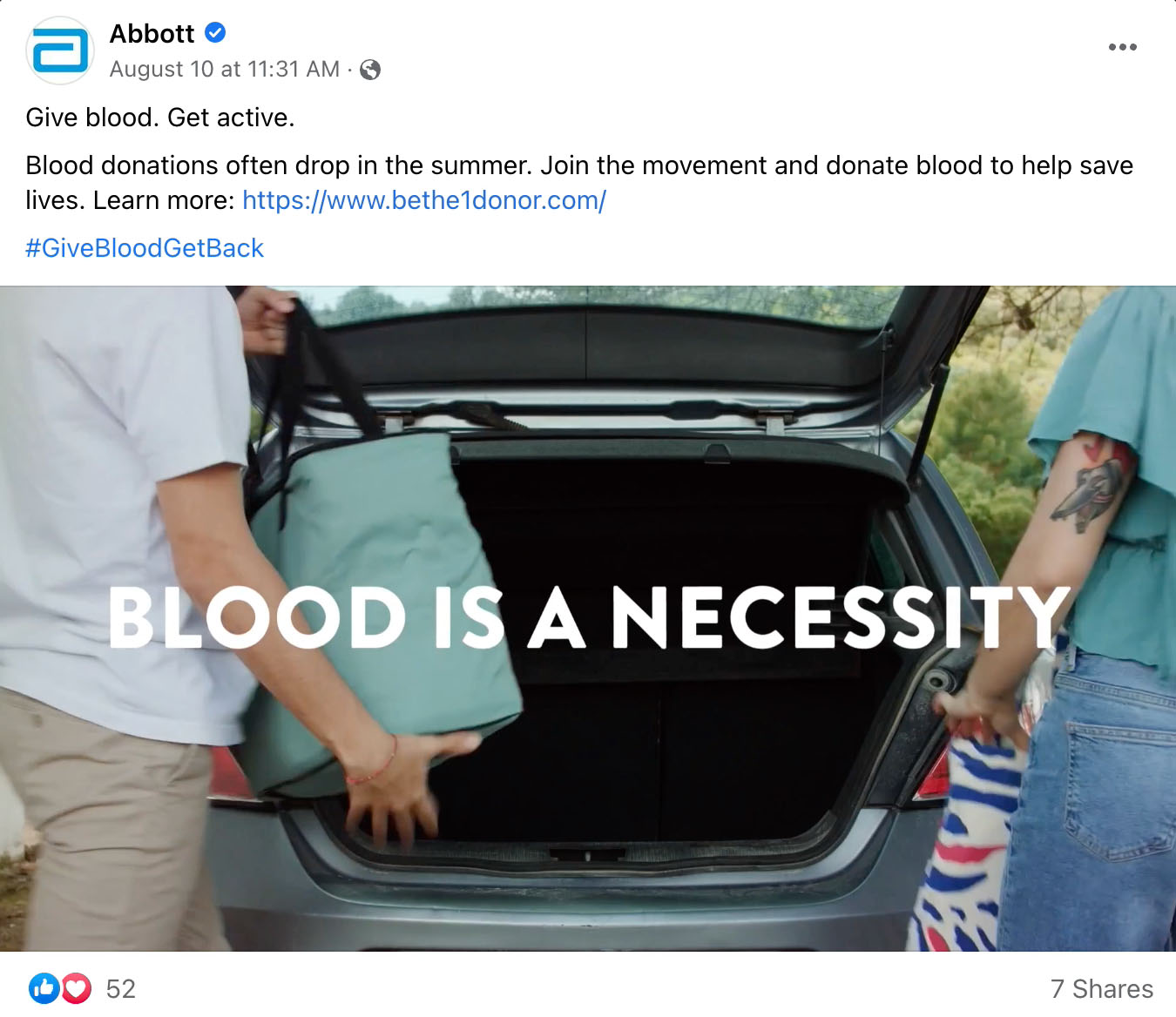Open the 7 Shares list
1176x1017 pixels.
coord(1102,989)
